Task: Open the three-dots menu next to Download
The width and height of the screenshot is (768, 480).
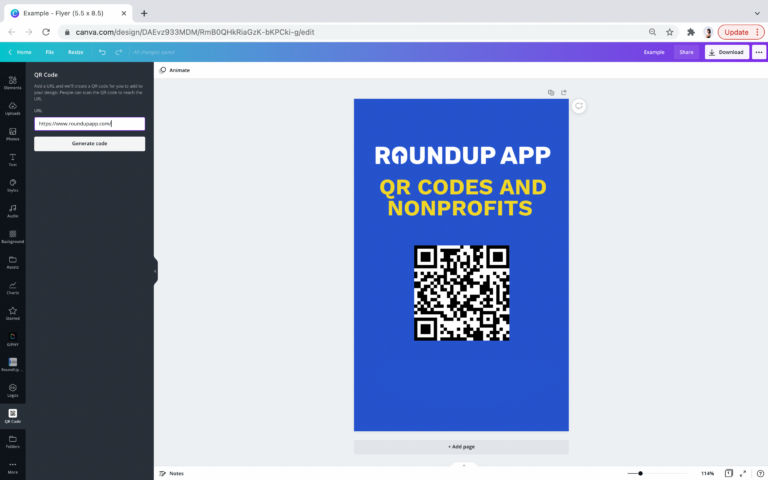Action: [759, 52]
